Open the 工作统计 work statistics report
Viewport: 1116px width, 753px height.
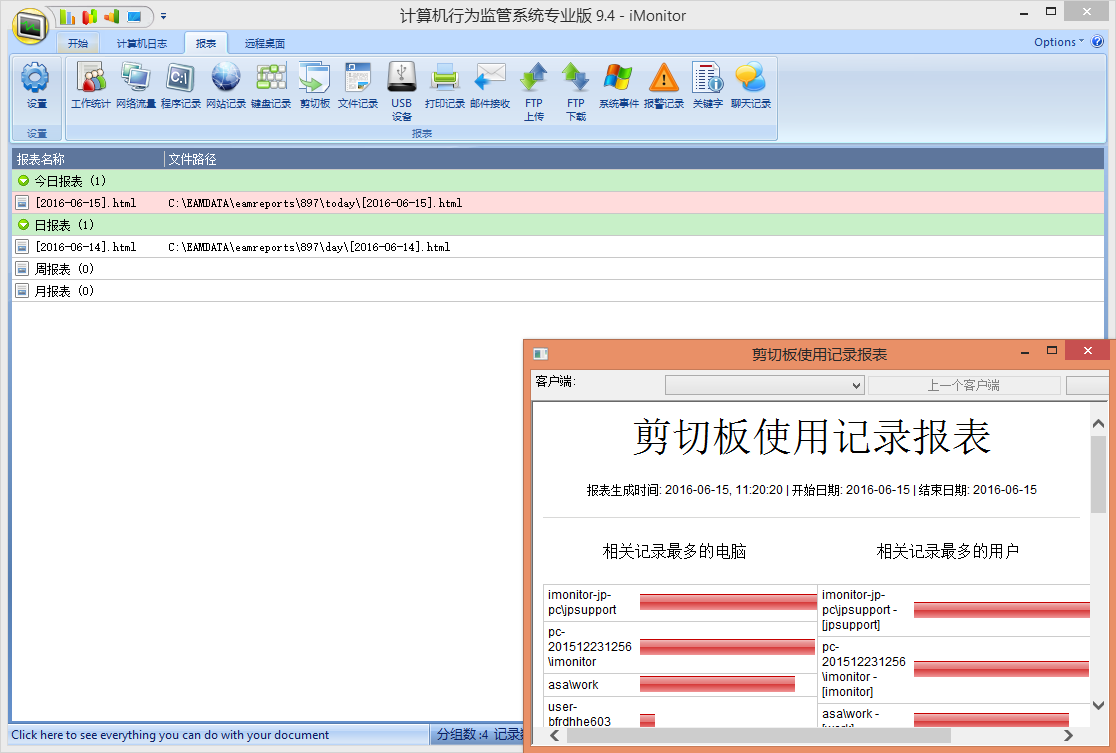click(x=91, y=85)
